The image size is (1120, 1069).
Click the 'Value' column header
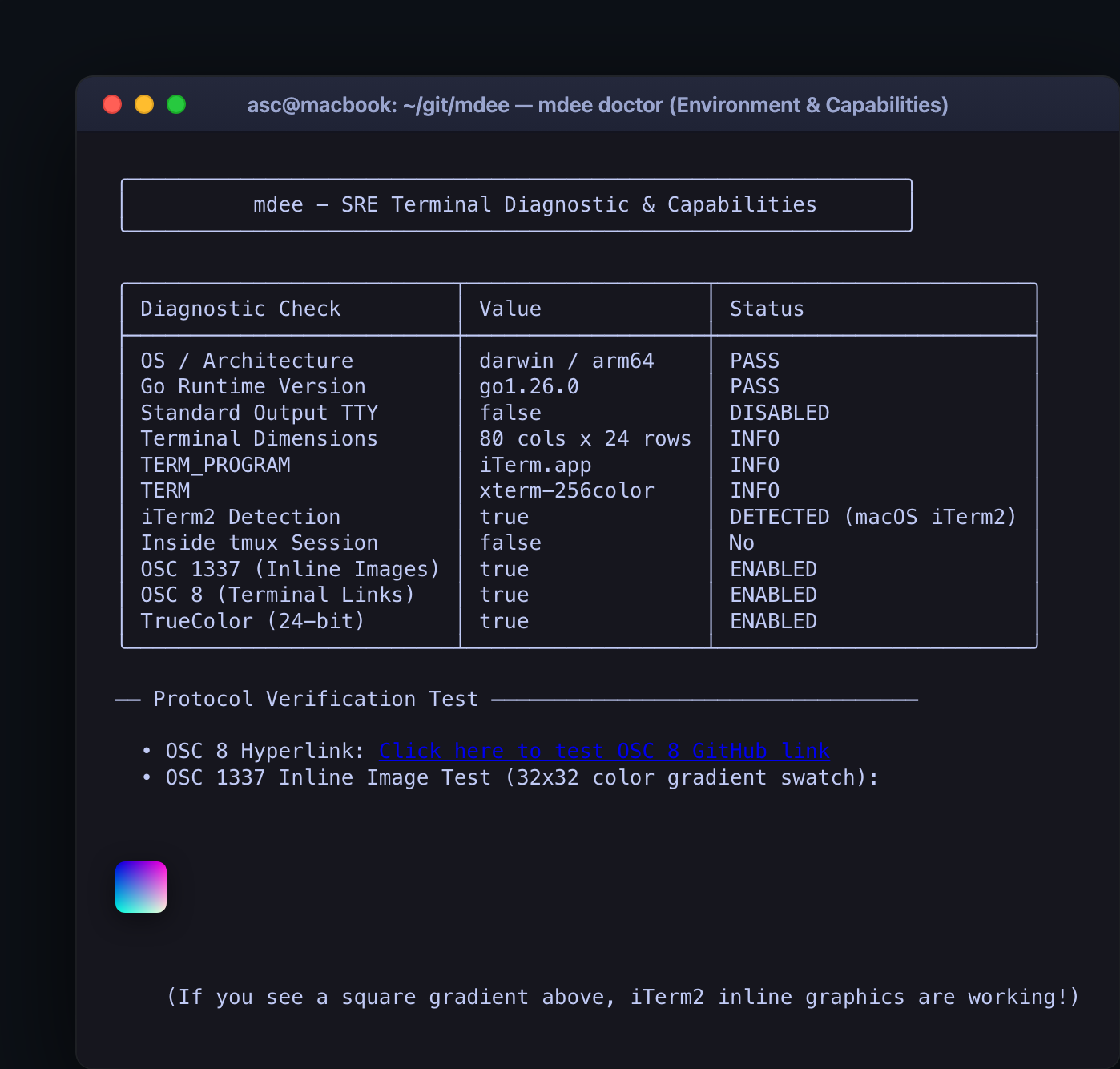(510, 309)
